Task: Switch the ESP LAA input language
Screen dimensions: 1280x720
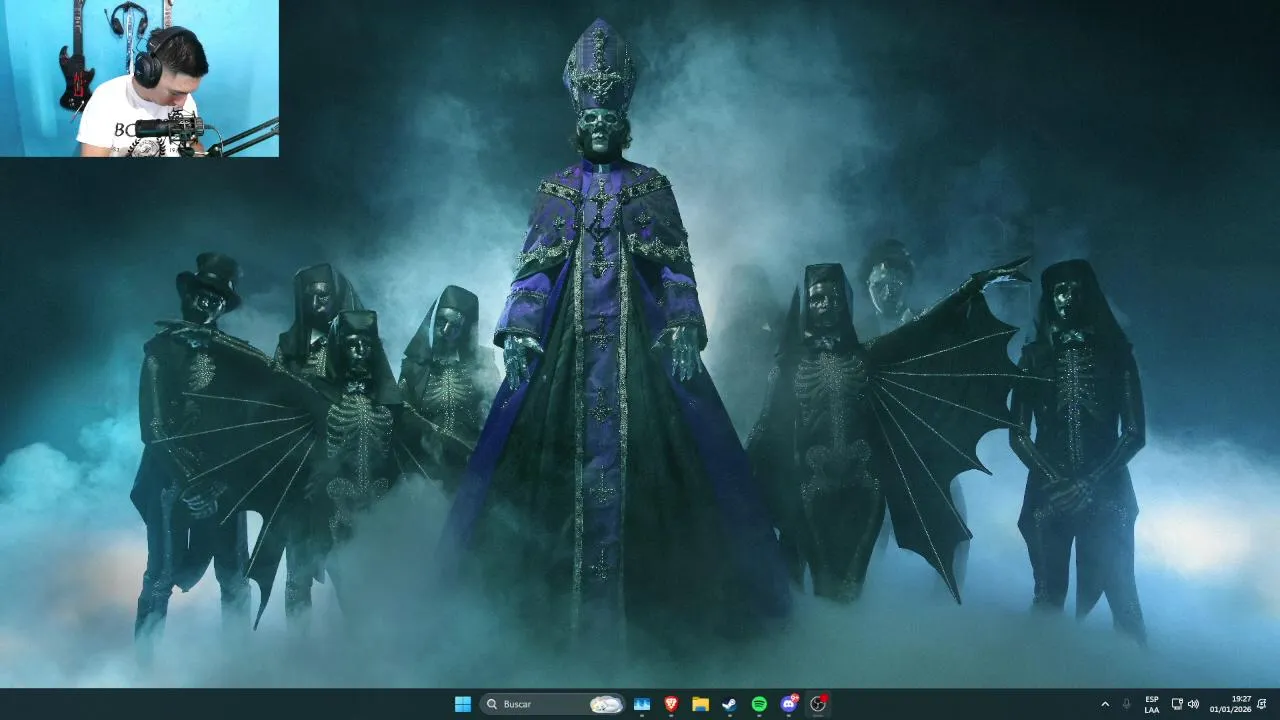Action: pos(1152,704)
